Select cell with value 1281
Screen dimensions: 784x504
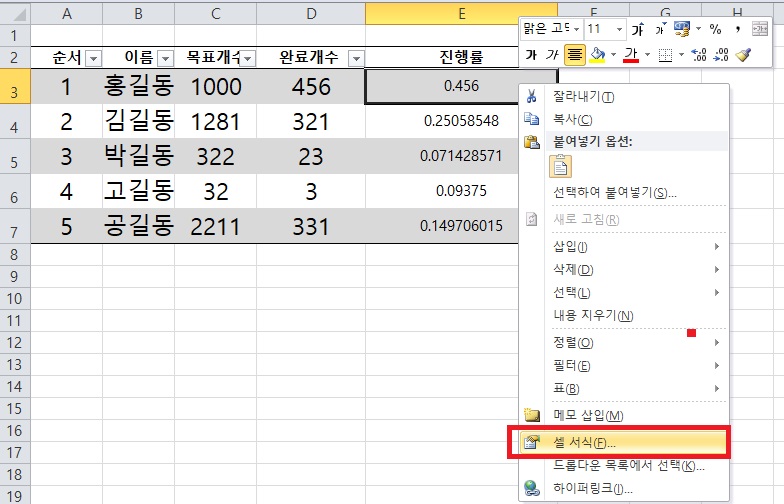(216, 122)
